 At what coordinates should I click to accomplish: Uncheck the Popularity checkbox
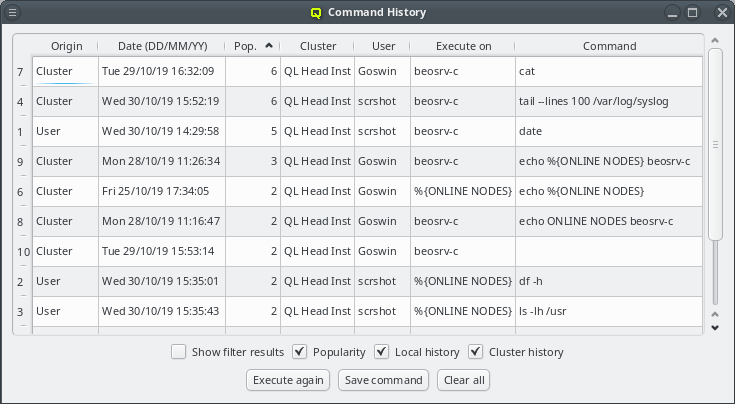point(300,352)
